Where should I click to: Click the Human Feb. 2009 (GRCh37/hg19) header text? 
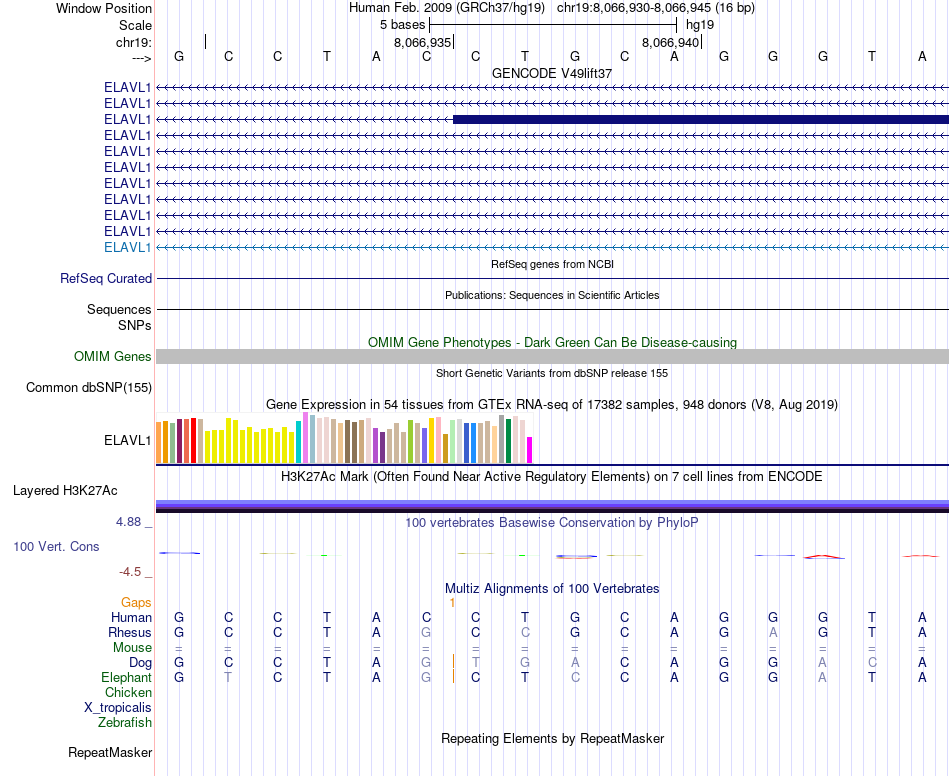coord(447,8)
